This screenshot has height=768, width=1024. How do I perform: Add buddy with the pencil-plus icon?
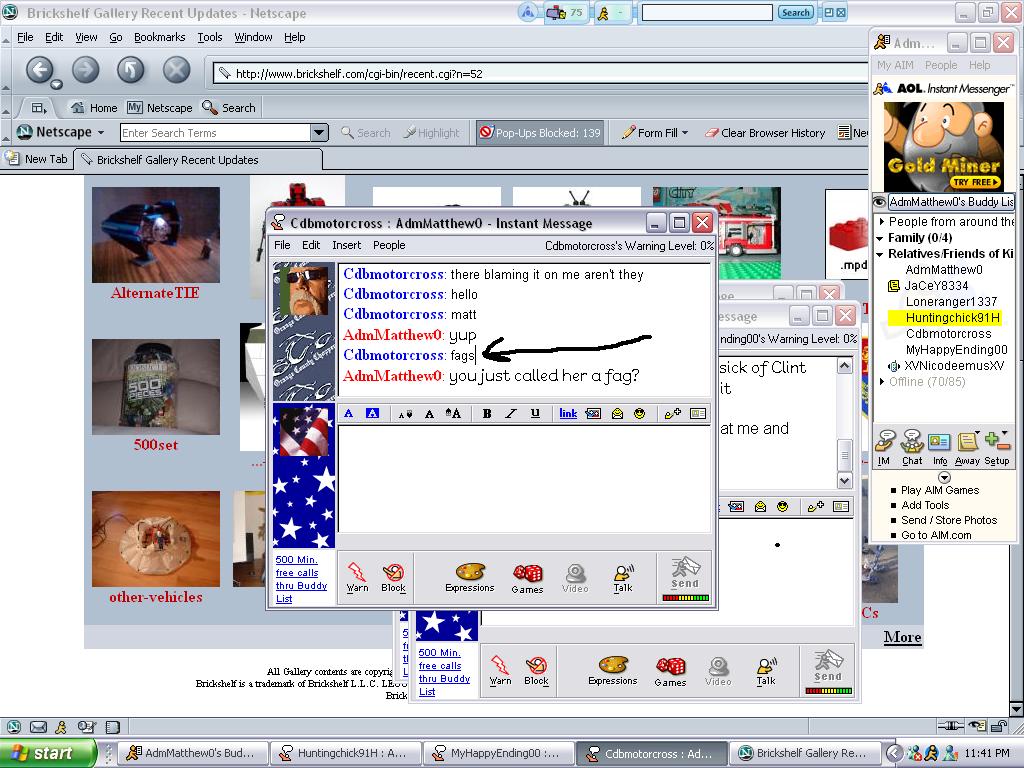coord(673,413)
